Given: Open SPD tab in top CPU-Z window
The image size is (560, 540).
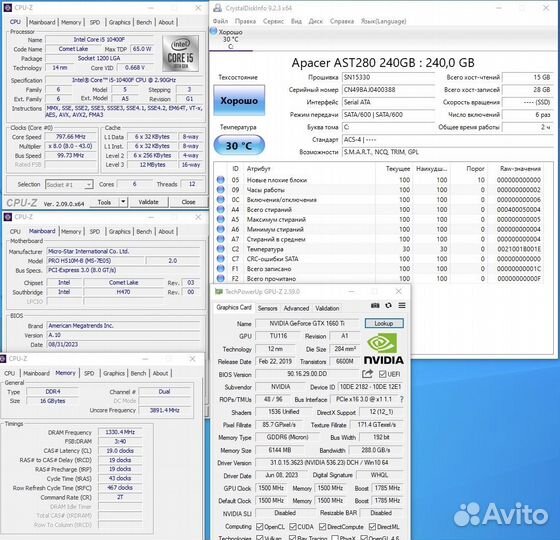Looking at the screenshot, I should [95, 22].
